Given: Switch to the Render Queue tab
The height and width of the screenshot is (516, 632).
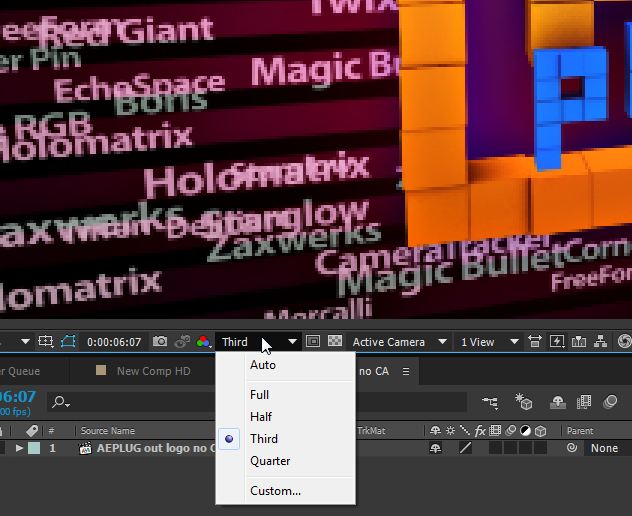Looking at the screenshot, I should click(20, 371).
